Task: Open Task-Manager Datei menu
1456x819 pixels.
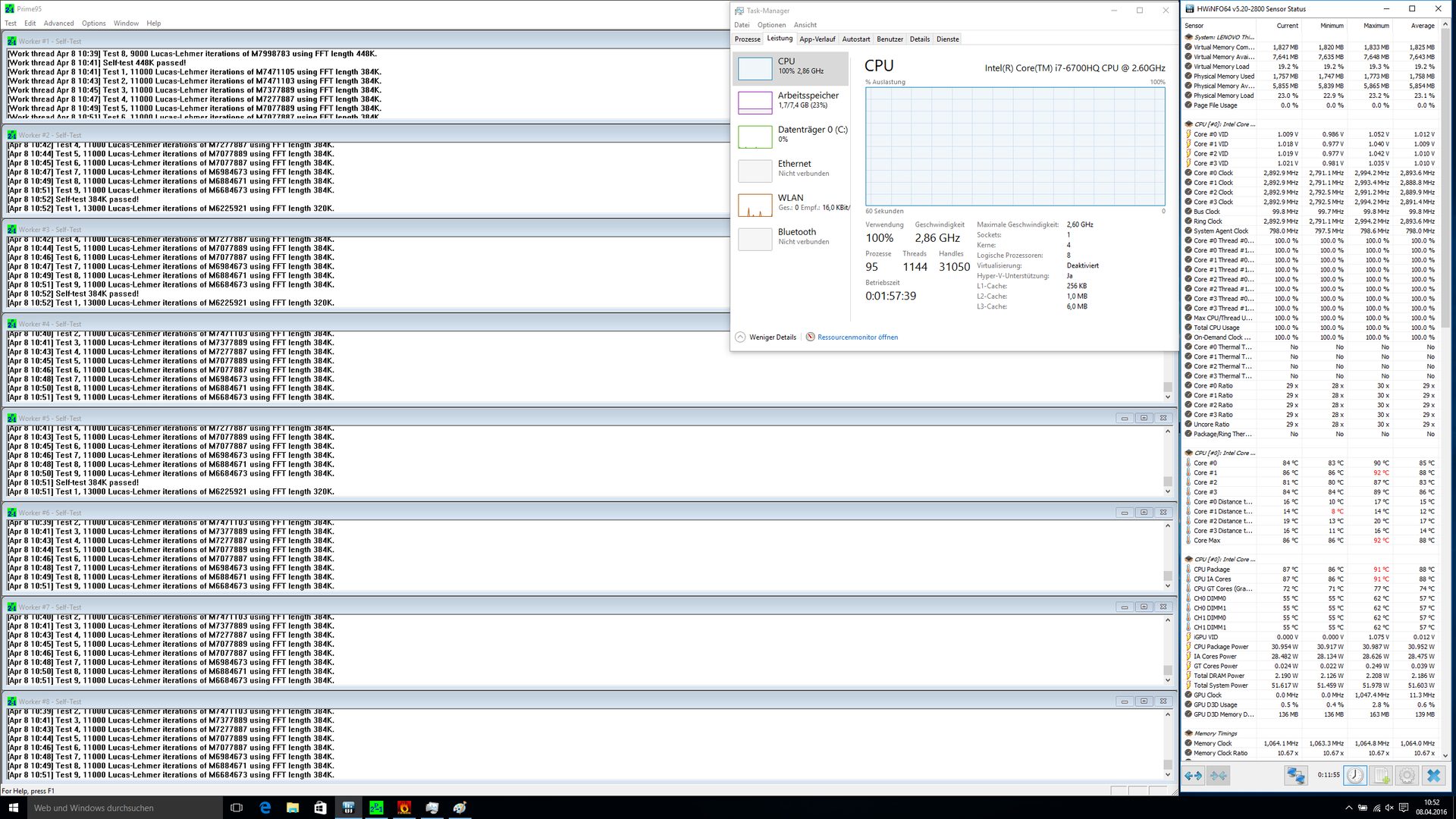Action: (742, 25)
